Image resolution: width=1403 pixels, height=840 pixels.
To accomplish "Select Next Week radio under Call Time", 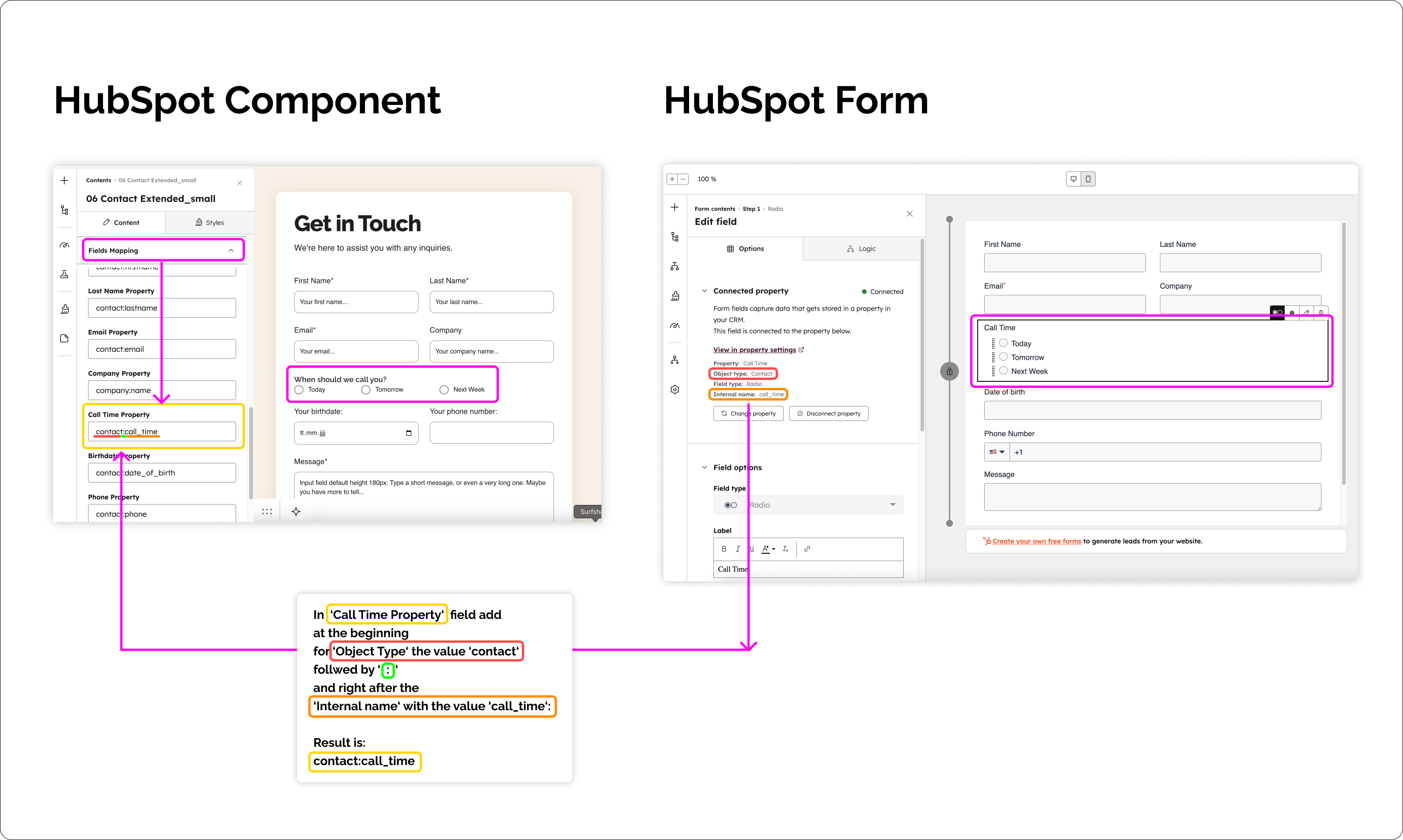I will [x=1003, y=371].
